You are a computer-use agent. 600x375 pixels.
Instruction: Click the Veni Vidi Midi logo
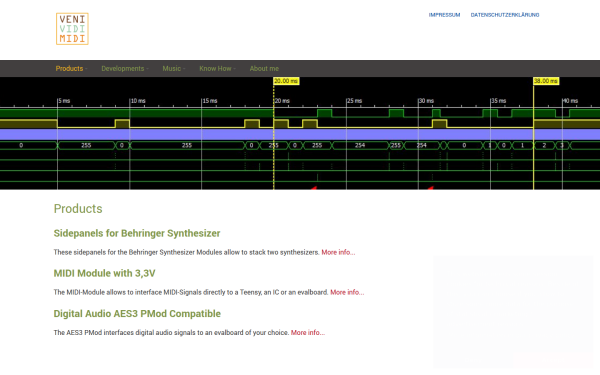click(72, 29)
